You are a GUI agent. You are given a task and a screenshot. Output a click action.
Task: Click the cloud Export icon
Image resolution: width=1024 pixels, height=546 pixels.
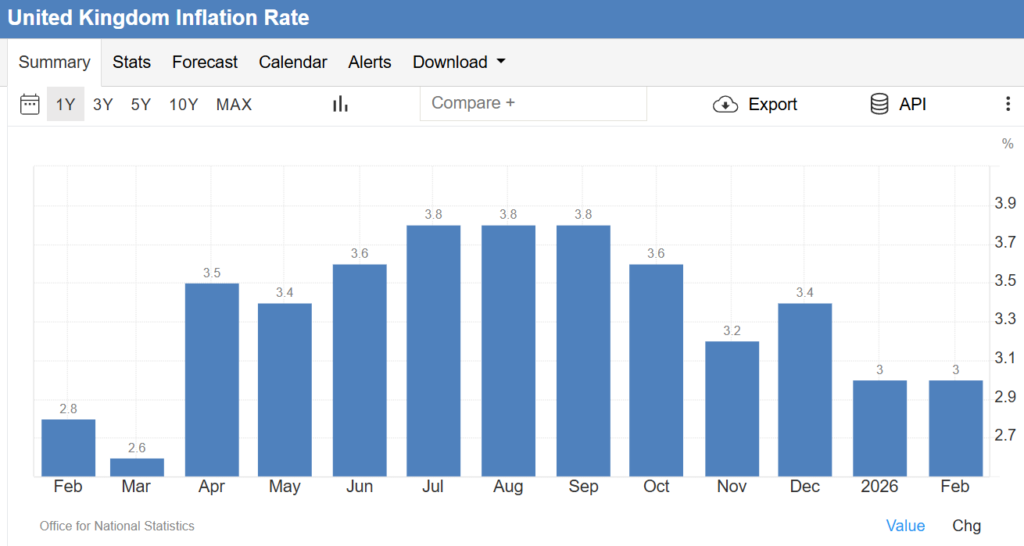(x=725, y=104)
